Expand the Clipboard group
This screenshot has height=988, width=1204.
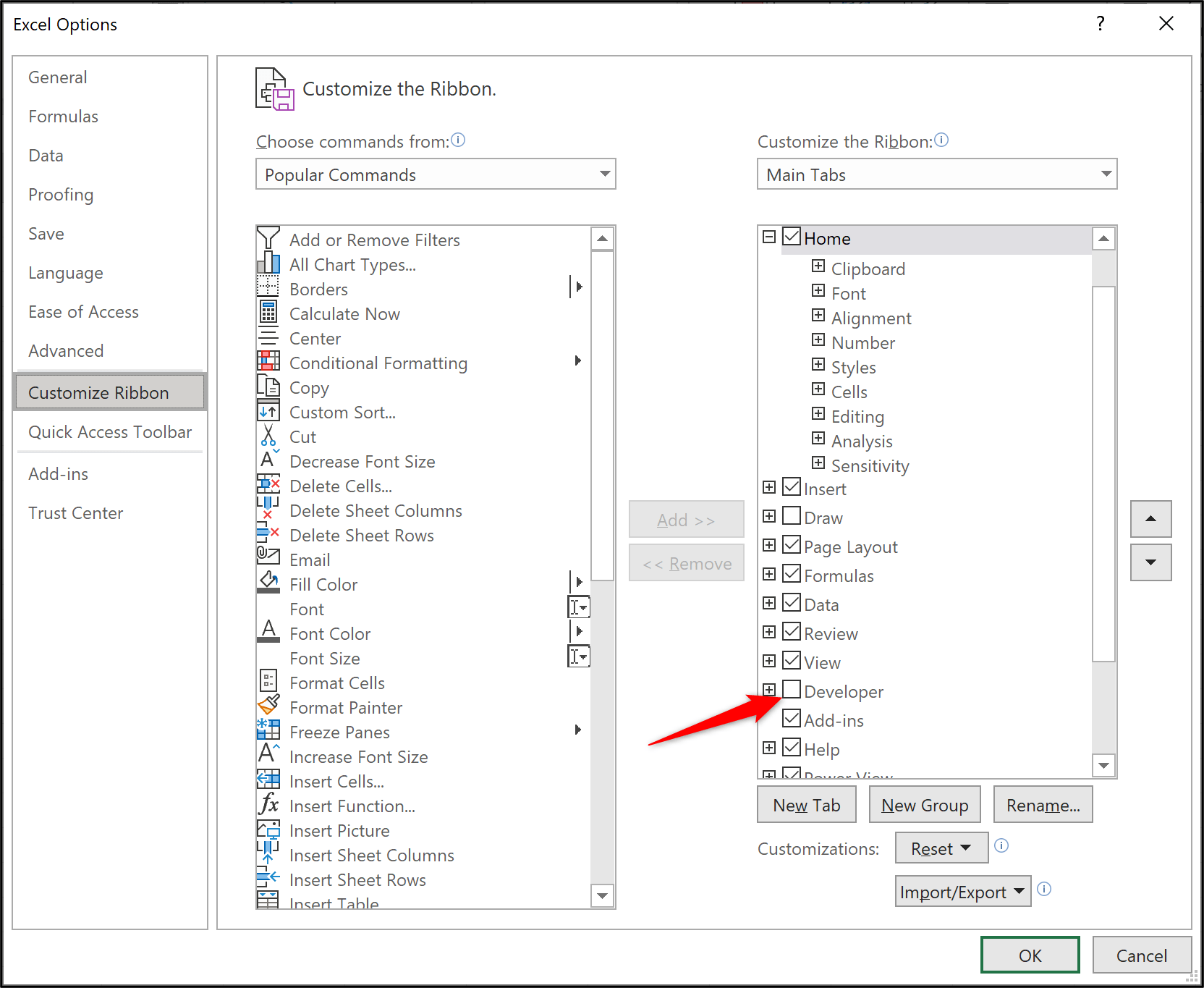818,266
